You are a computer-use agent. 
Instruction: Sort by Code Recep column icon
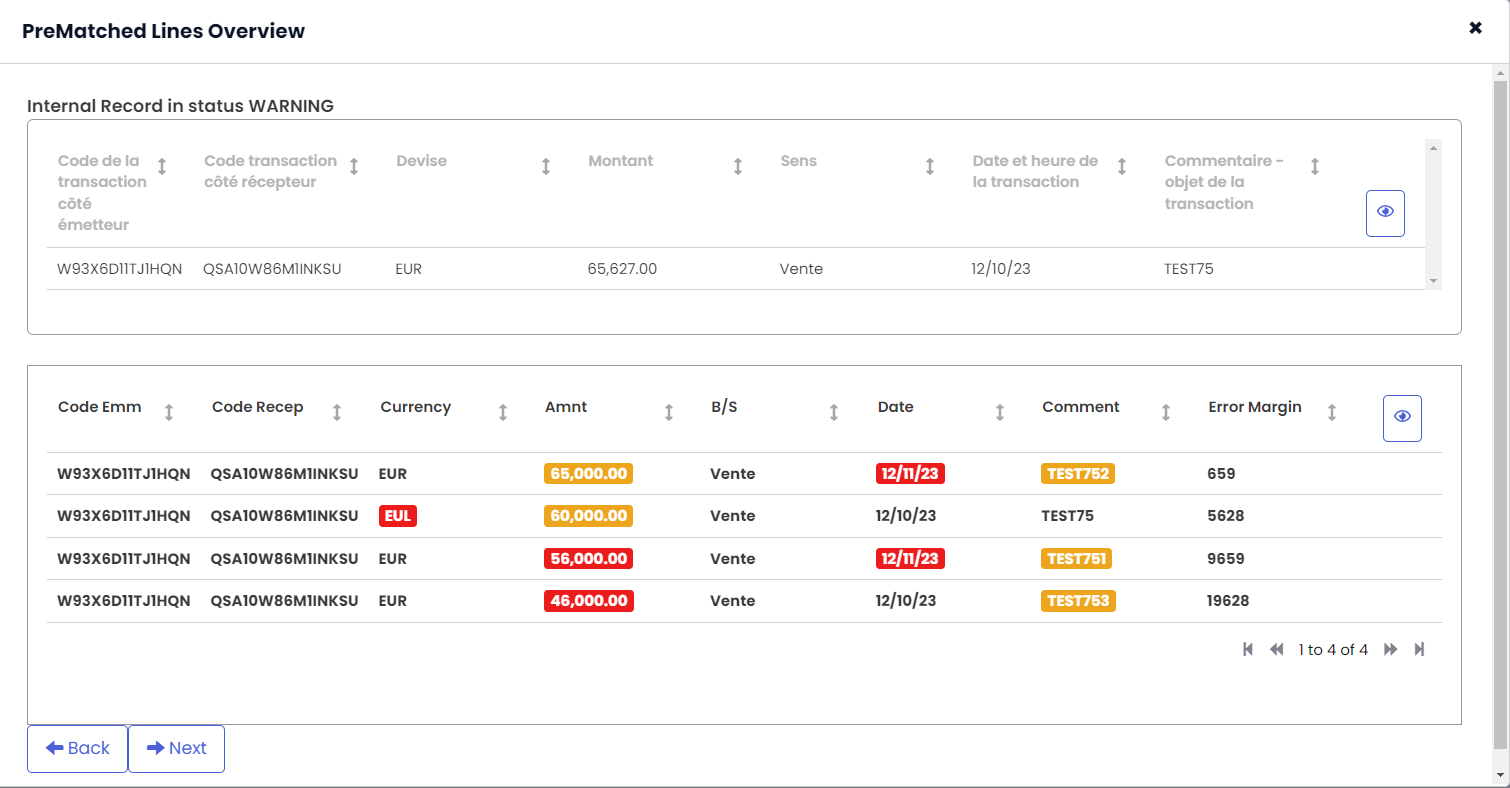click(337, 412)
